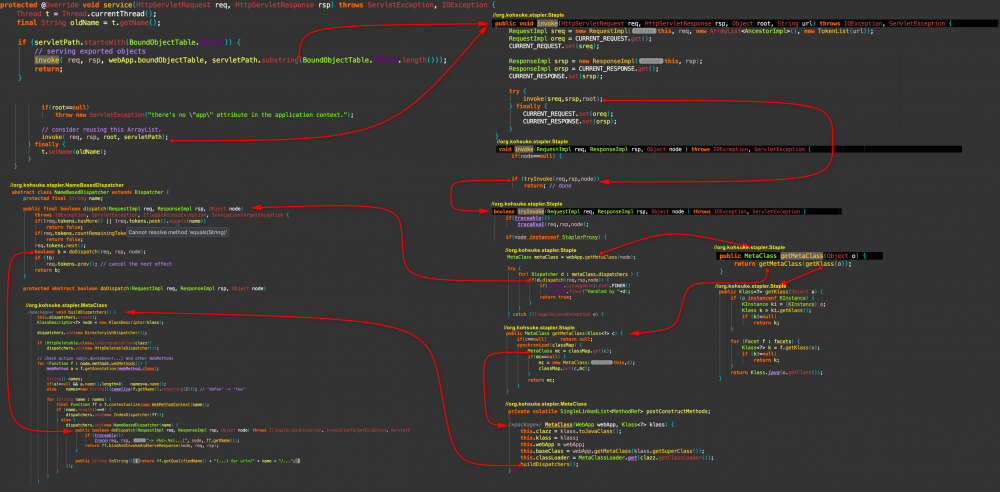Click 'abstract class NameBasedDispatcher extends Dispatcher' line

click(90, 191)
